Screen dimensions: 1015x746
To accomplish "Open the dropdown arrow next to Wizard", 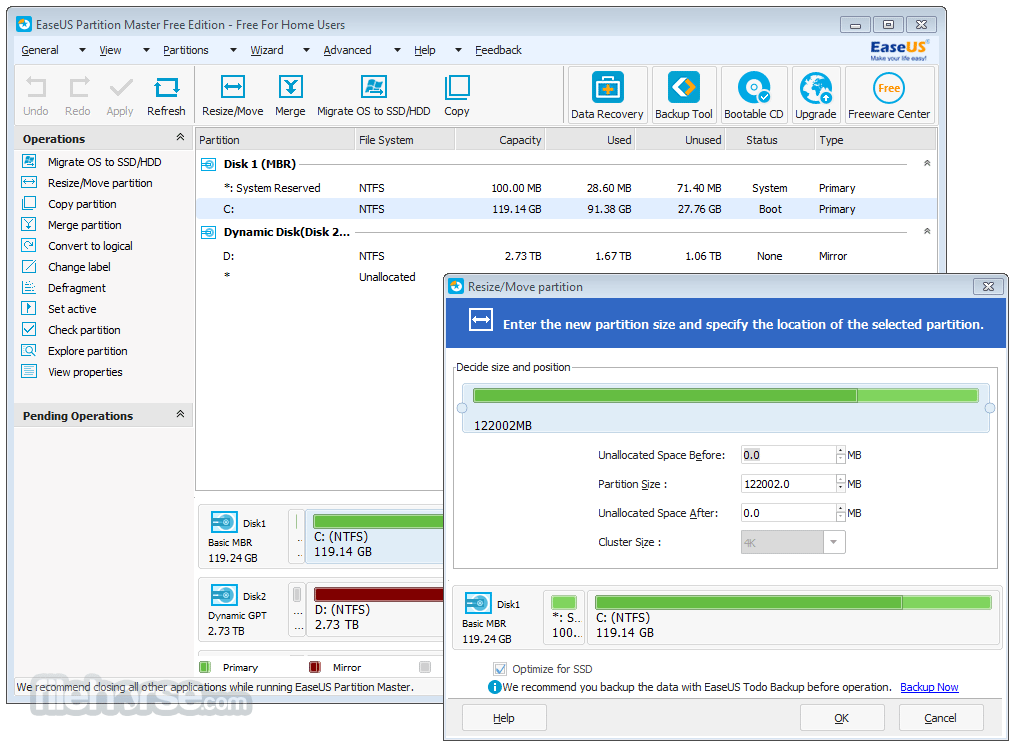I will point(306,51).
